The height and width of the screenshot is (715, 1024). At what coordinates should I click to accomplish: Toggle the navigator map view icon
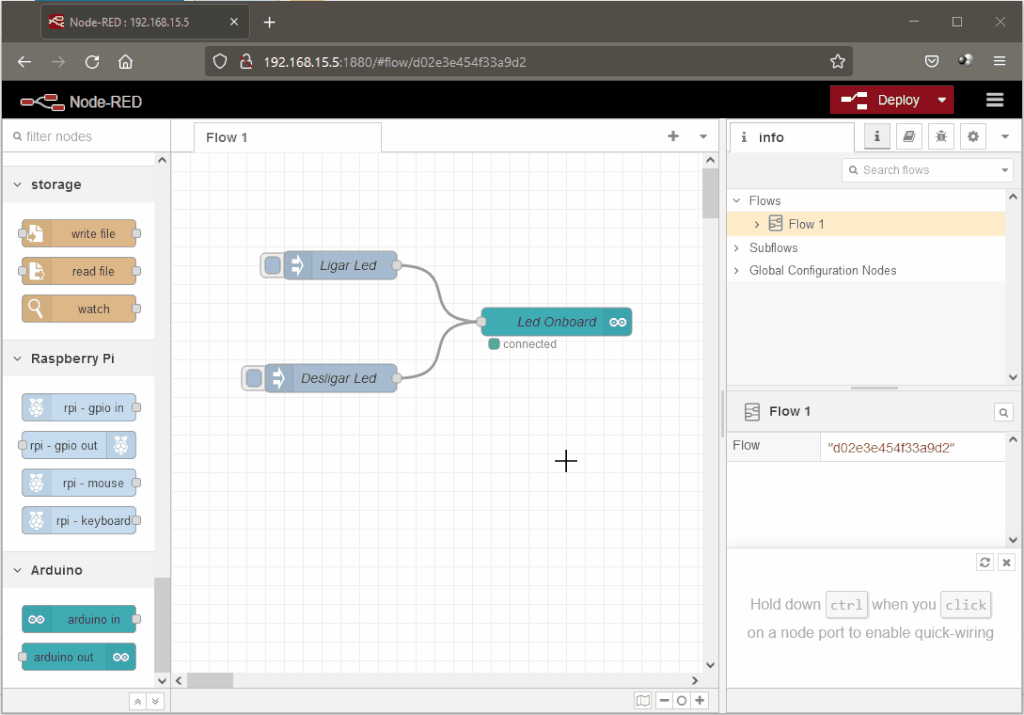tap(643, 701)
